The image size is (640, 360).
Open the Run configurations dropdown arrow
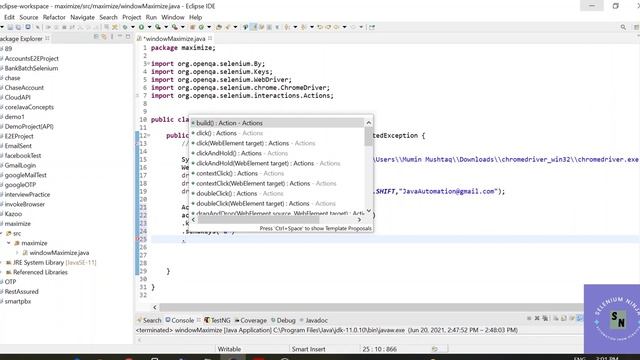pyautogui.click(x=149, y=27)
